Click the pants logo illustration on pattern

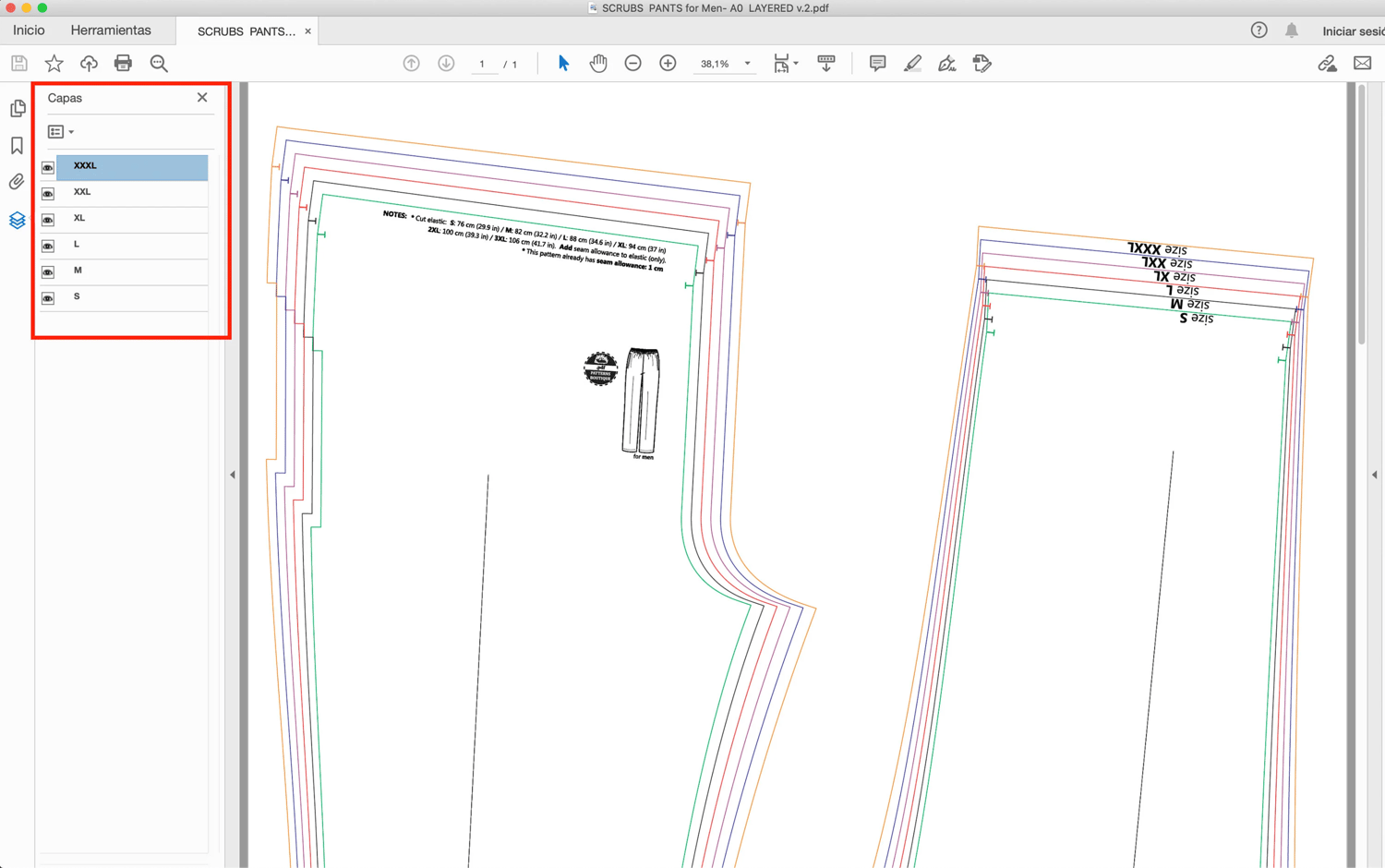coord(641,402)
